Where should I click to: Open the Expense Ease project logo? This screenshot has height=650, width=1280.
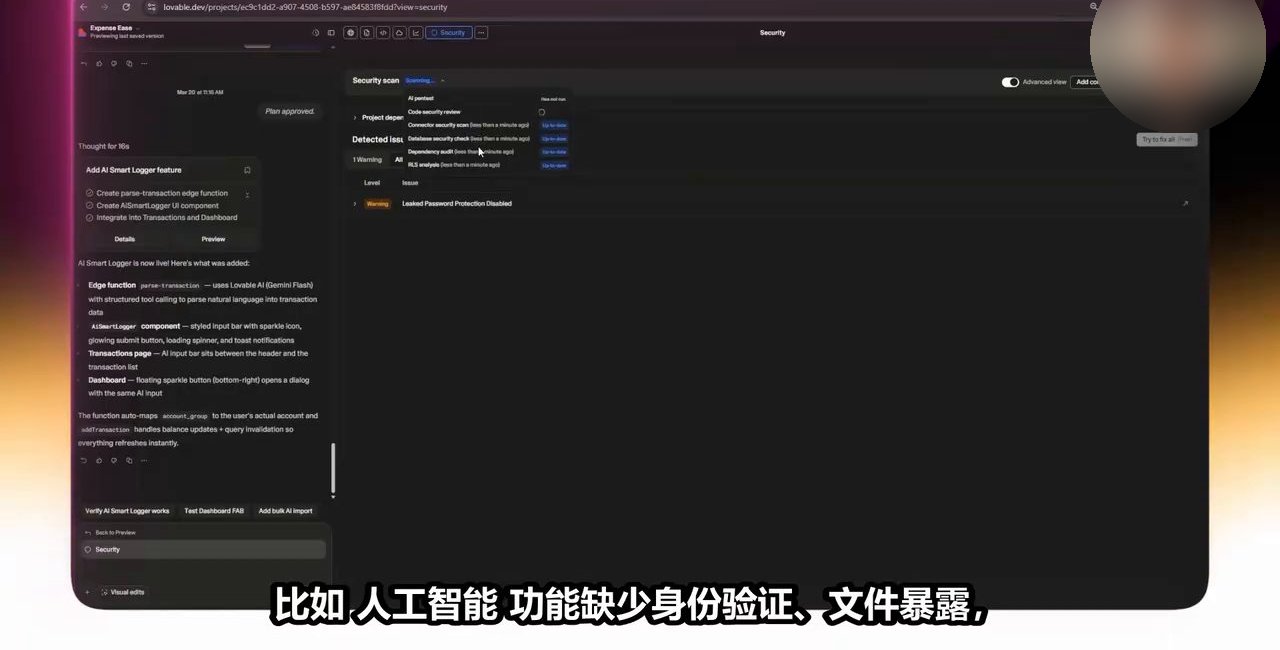[82, 32]
